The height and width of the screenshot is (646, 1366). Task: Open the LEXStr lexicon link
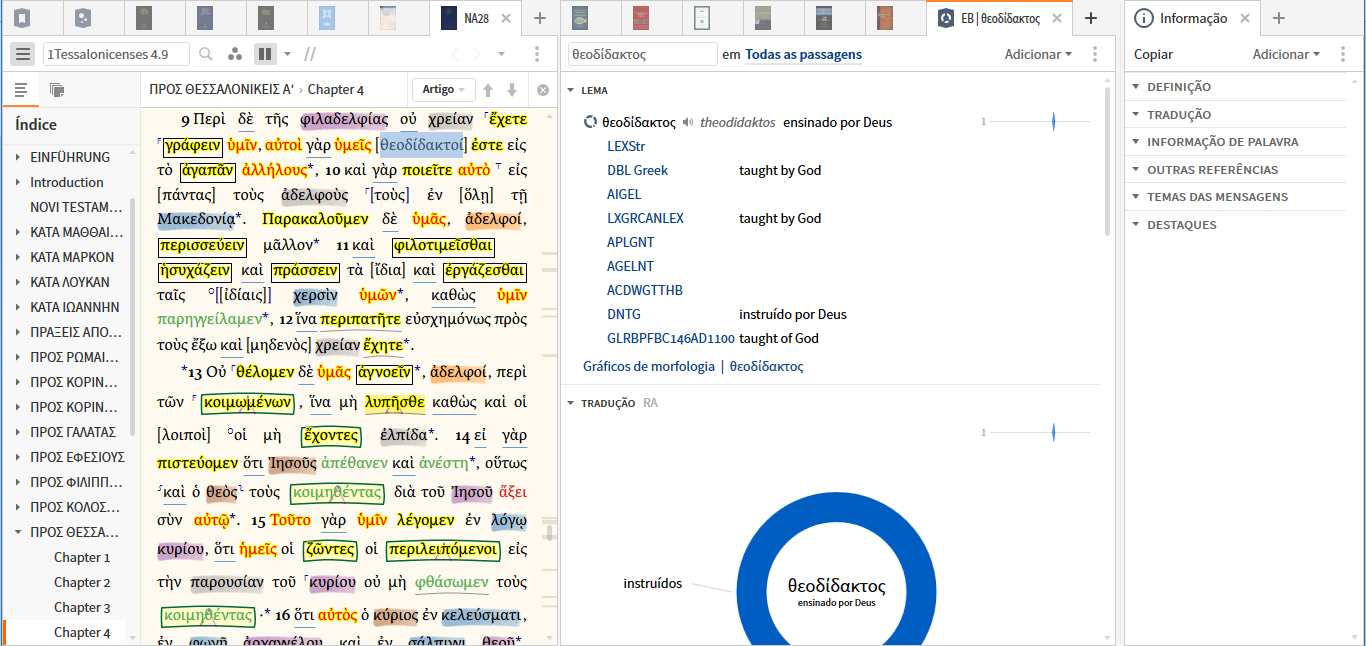point(626,146)
